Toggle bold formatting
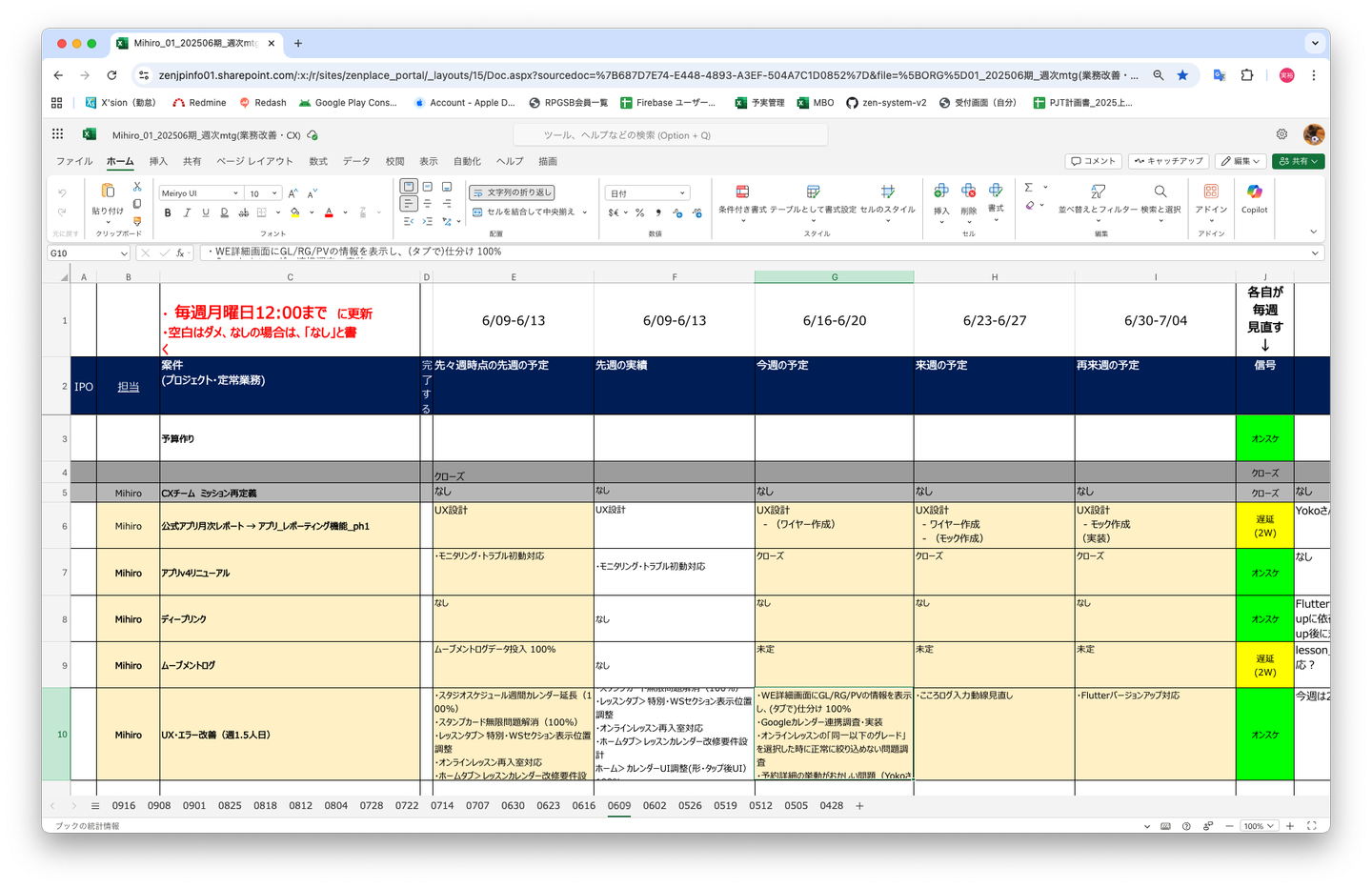 [x=168, y=212]
